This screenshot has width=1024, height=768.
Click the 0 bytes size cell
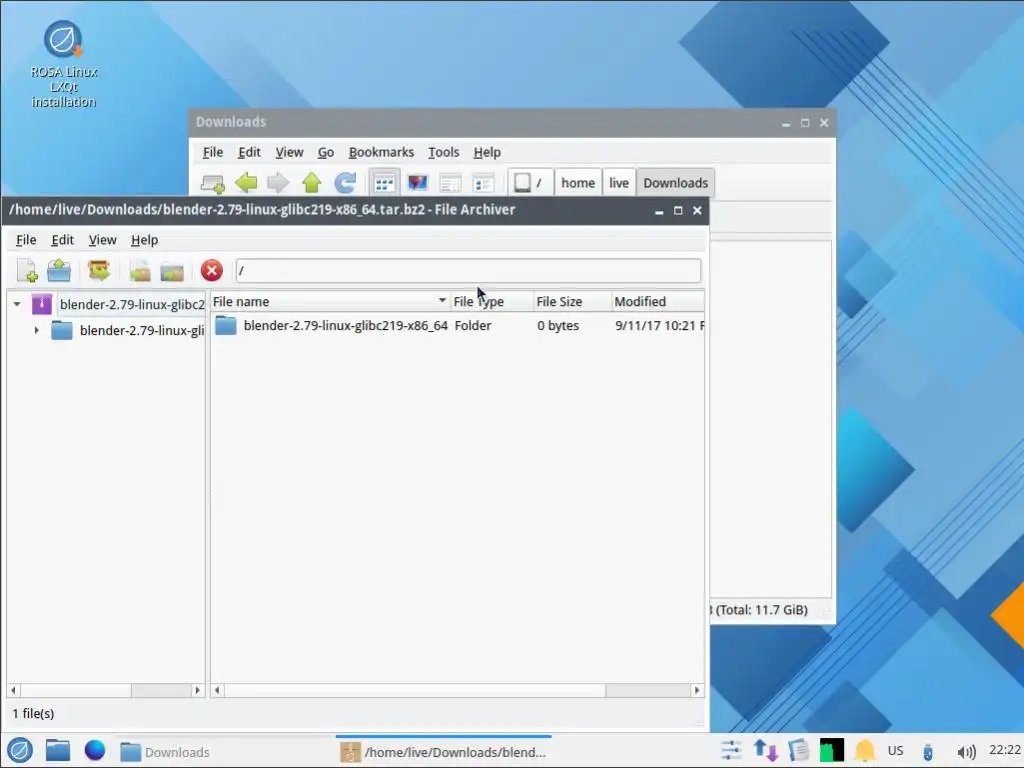[x=558, y=325]
